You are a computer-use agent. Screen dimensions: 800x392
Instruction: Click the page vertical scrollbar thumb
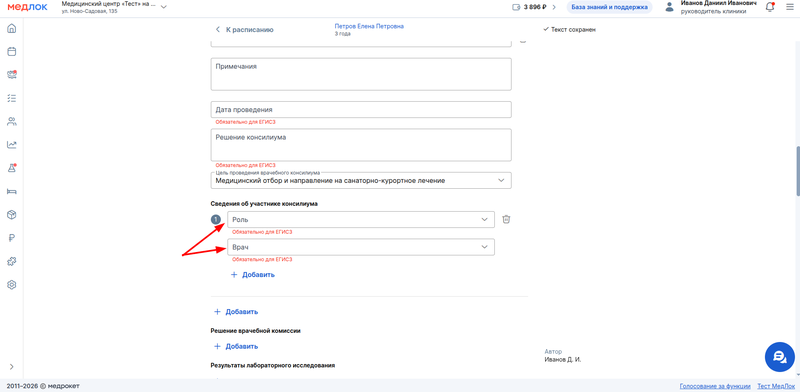tap(797, 172)
